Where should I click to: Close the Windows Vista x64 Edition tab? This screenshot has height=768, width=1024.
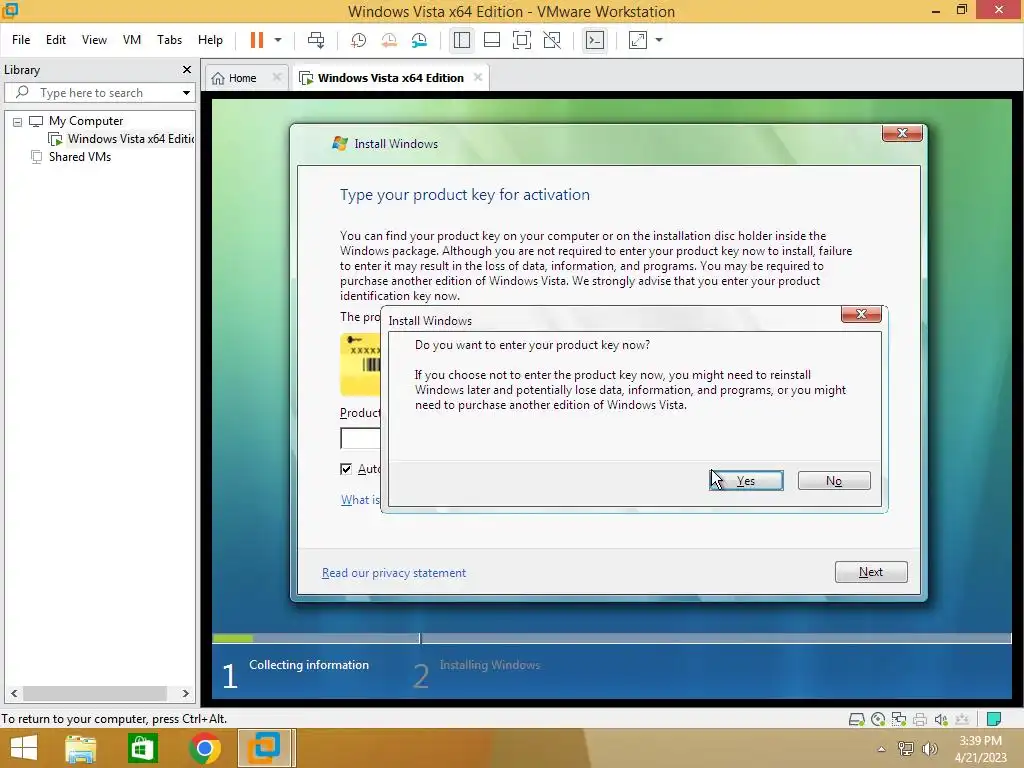tap(478, 77)
